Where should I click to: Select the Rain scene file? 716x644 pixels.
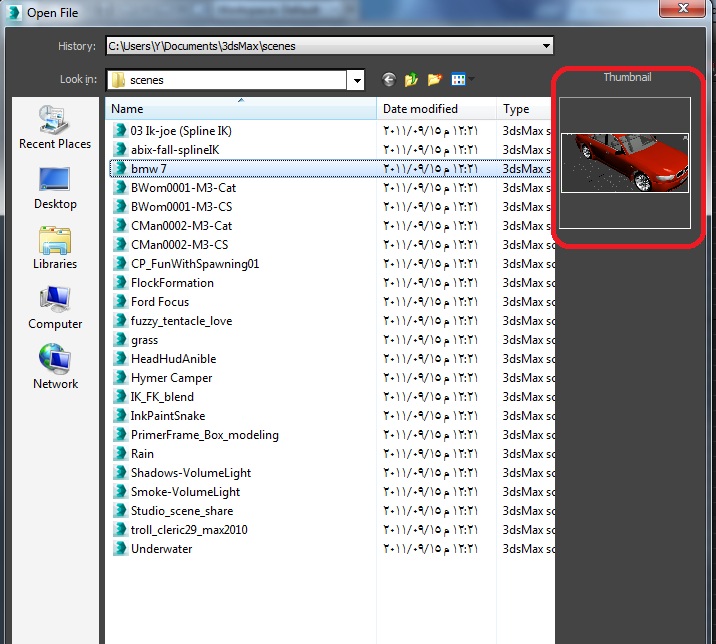[142, 454]
